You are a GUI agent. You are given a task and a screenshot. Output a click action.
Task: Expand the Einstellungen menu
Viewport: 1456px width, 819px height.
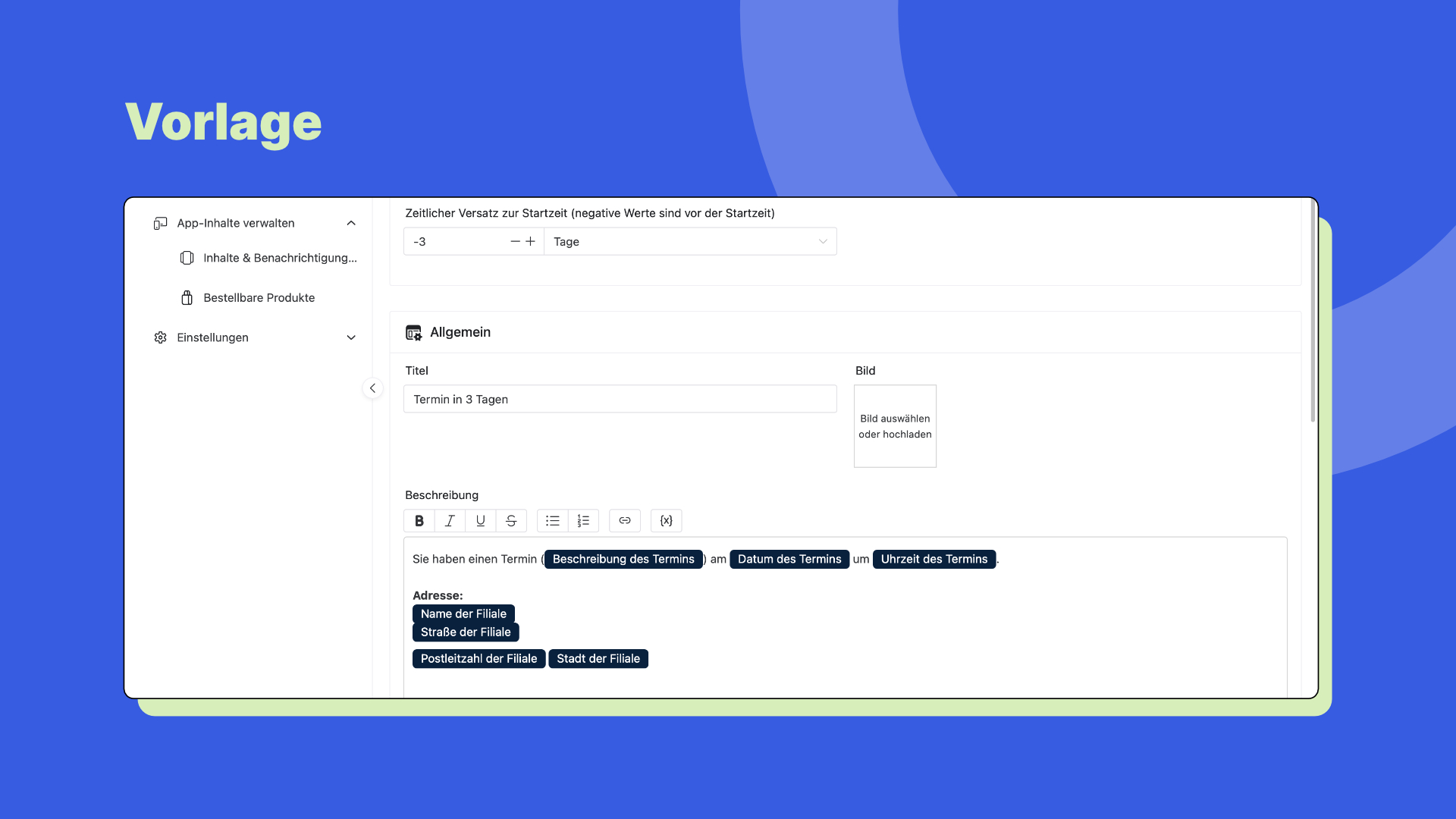coord(351,337)
